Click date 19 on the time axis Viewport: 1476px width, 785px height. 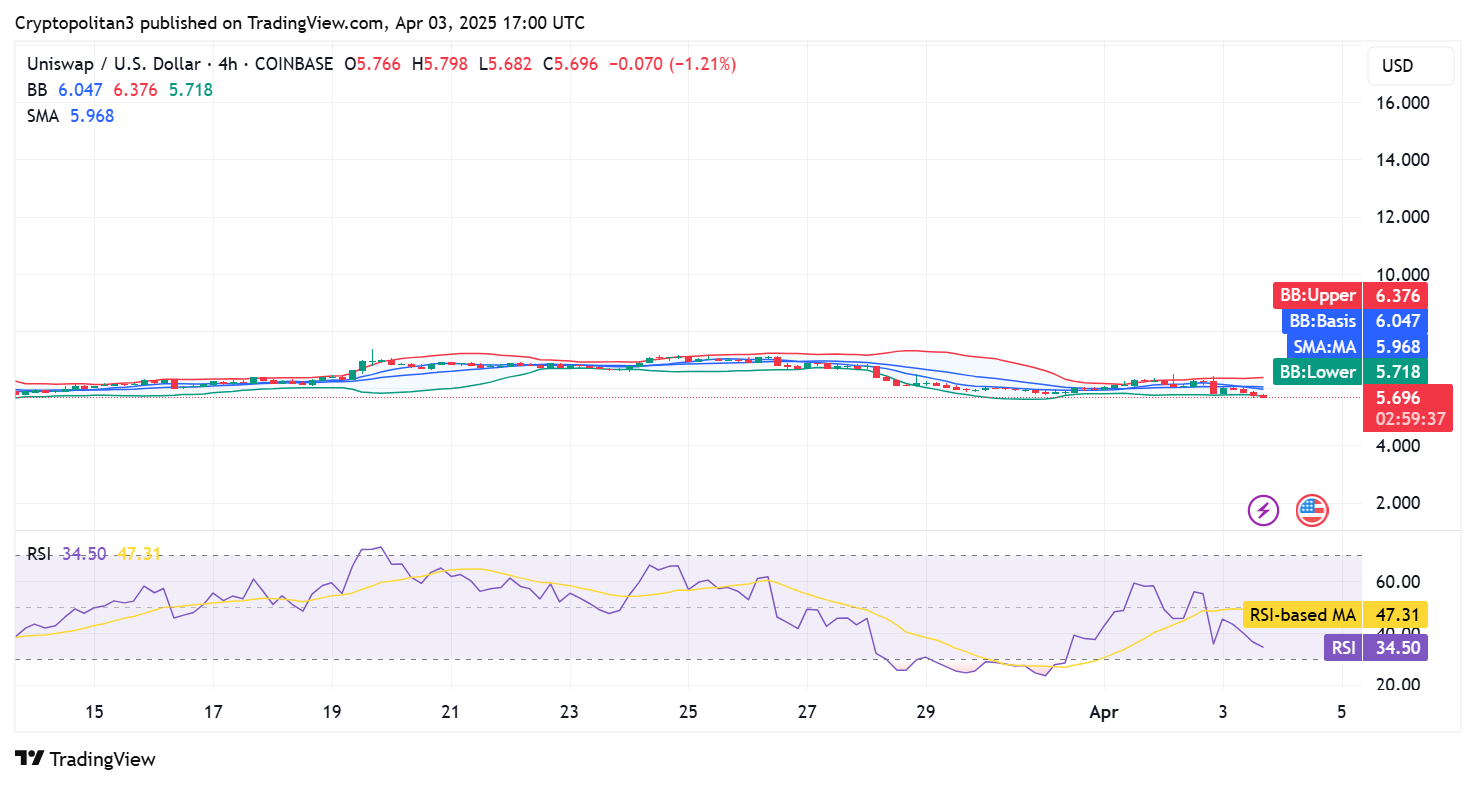pyautogui.click(x=332, y=712)
